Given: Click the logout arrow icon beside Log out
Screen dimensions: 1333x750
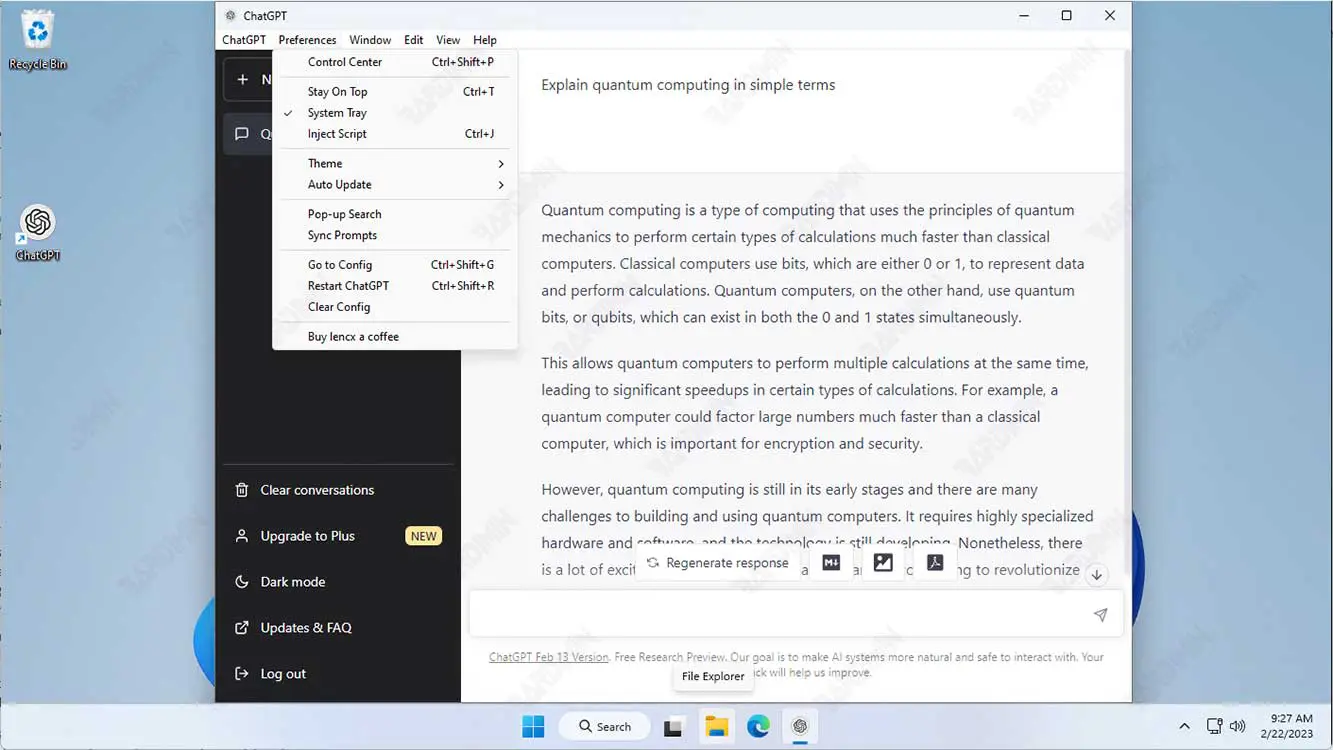Looking at the screenshot, I should point(241,674).
